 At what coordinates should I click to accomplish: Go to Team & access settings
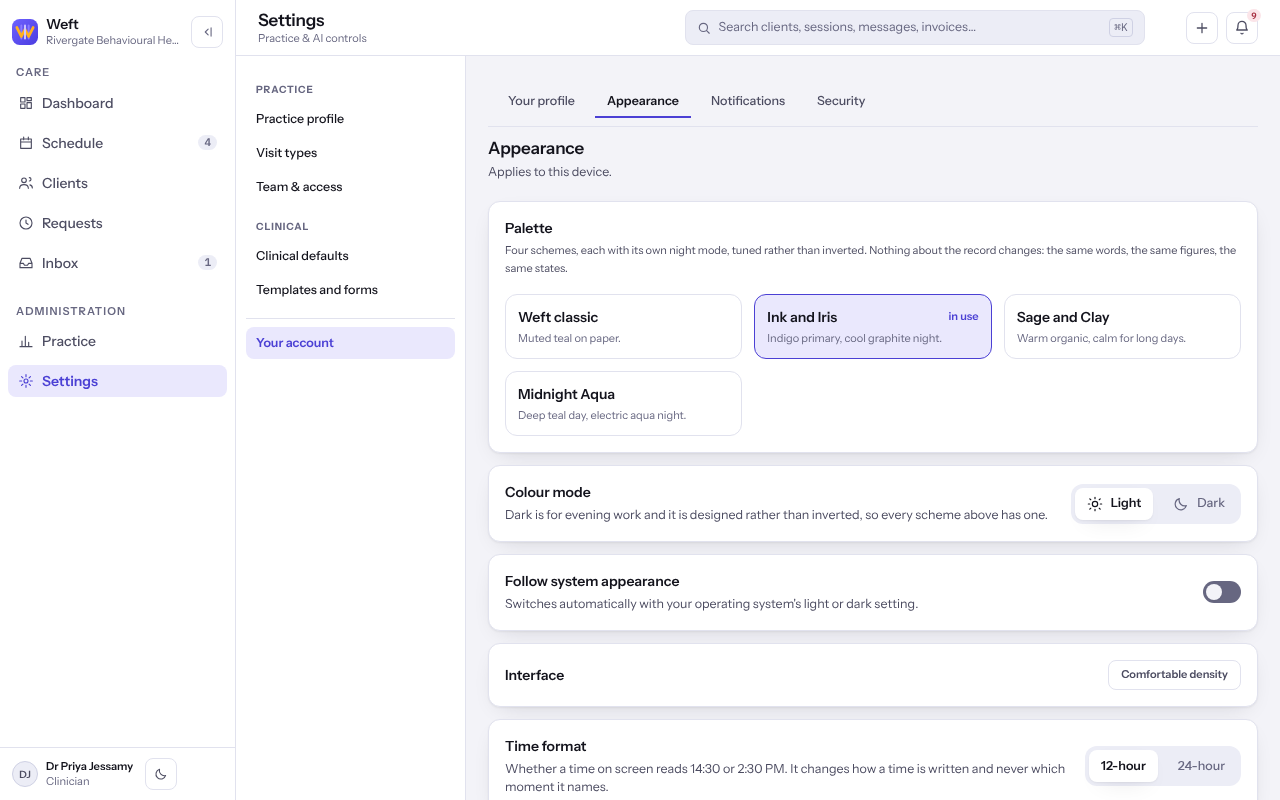click(x=350, y=187)
